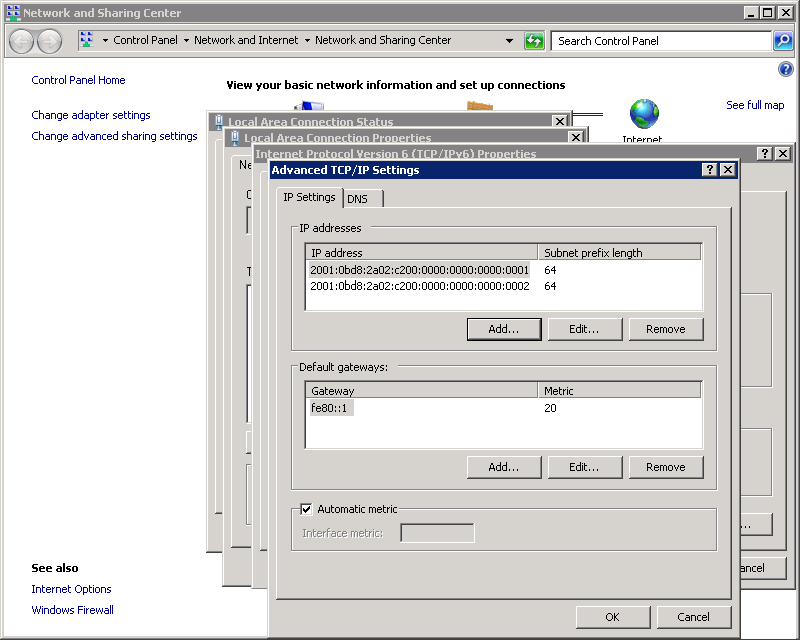Click the search magnifier icon
This screenshot has height=640, width=800.
pyautogui.click(x=783, y=41)
